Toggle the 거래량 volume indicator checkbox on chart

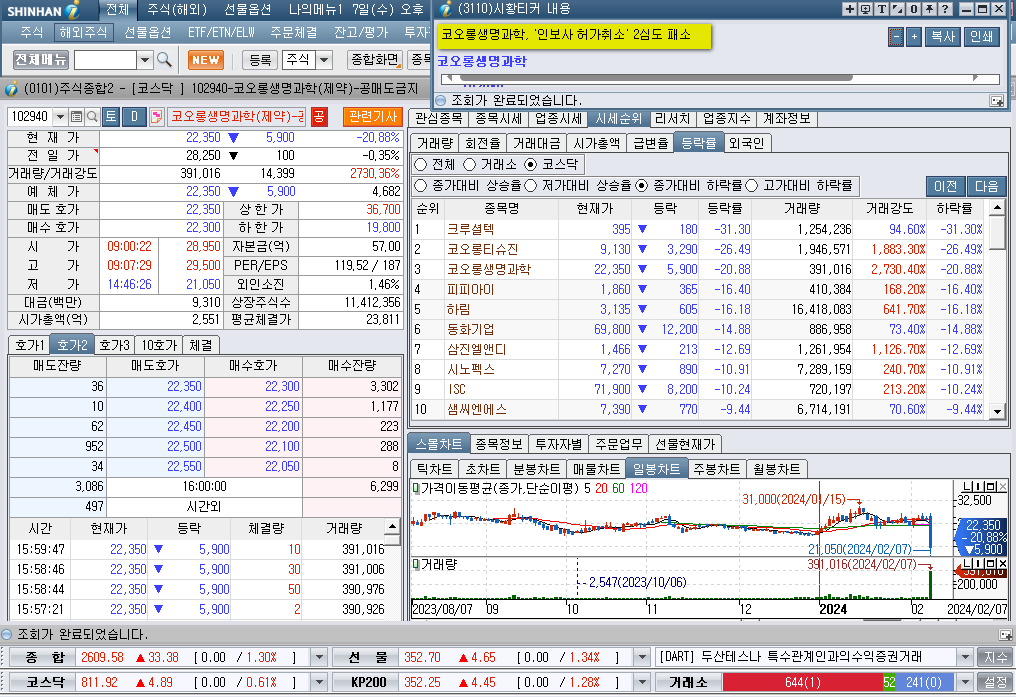point(416,565)
